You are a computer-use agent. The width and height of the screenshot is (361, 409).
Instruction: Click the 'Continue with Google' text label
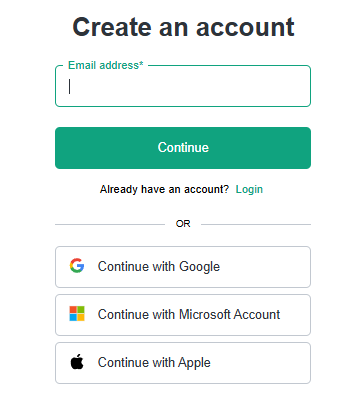[x=159, y=267]
